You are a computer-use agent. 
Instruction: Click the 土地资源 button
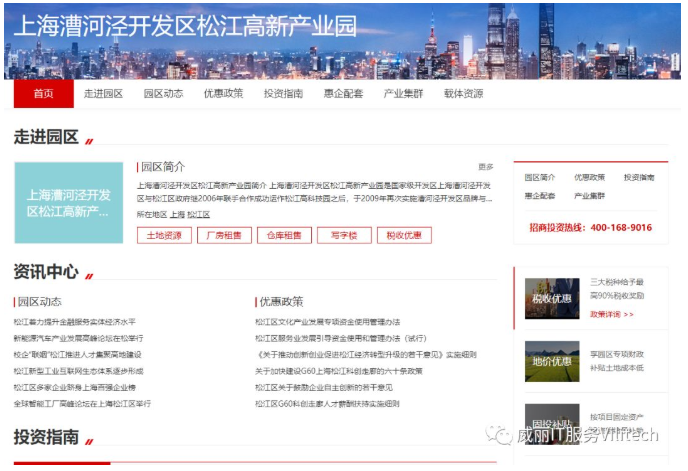tap(164, 236)
